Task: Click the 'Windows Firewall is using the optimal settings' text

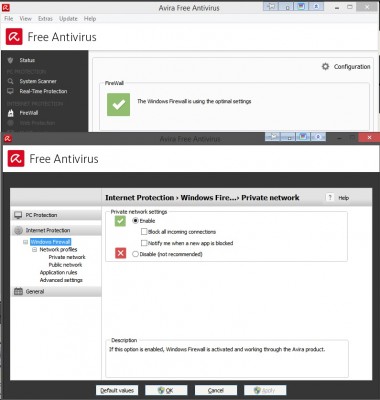Action: (194, 101)
